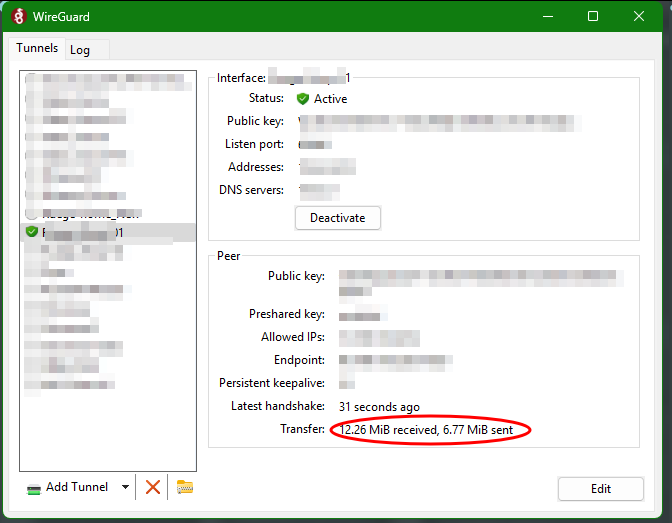Close the WireGuard window
The image size is (672, 523).
(639, 17)
